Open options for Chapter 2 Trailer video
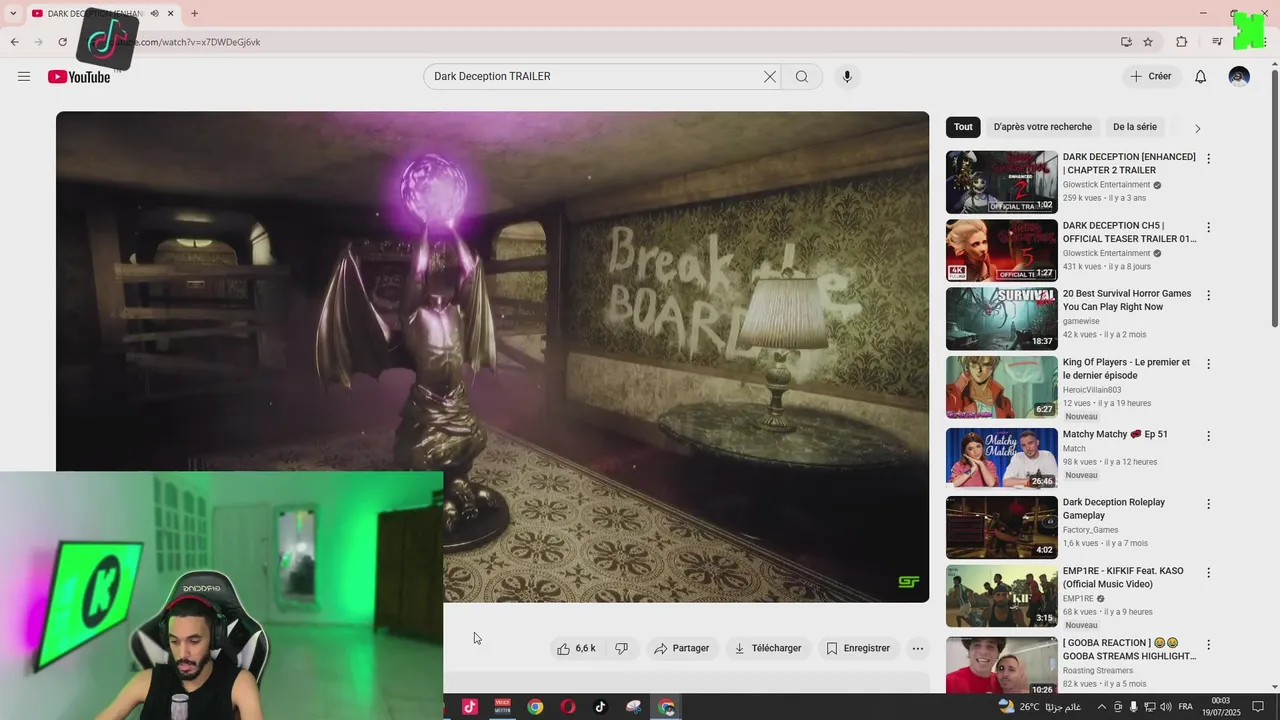Screen dimensions: 1280x720 (x=1208, y=159)
